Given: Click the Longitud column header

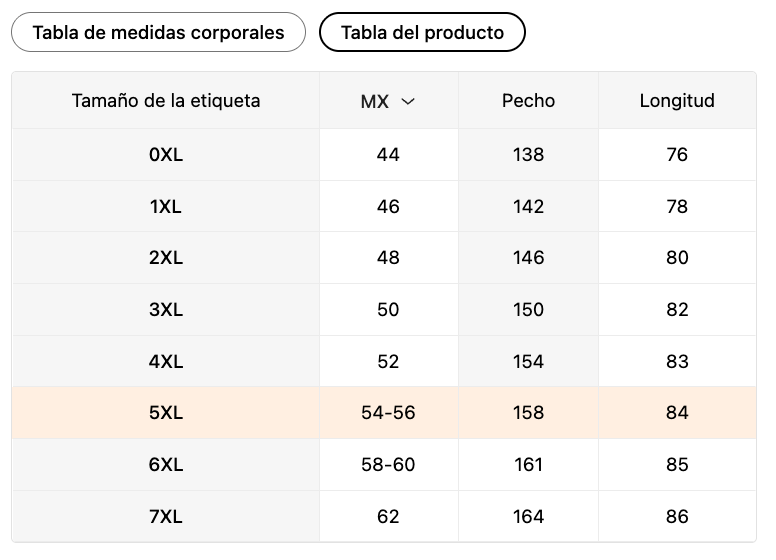Looking at the screenshot, I should (677, 101).
